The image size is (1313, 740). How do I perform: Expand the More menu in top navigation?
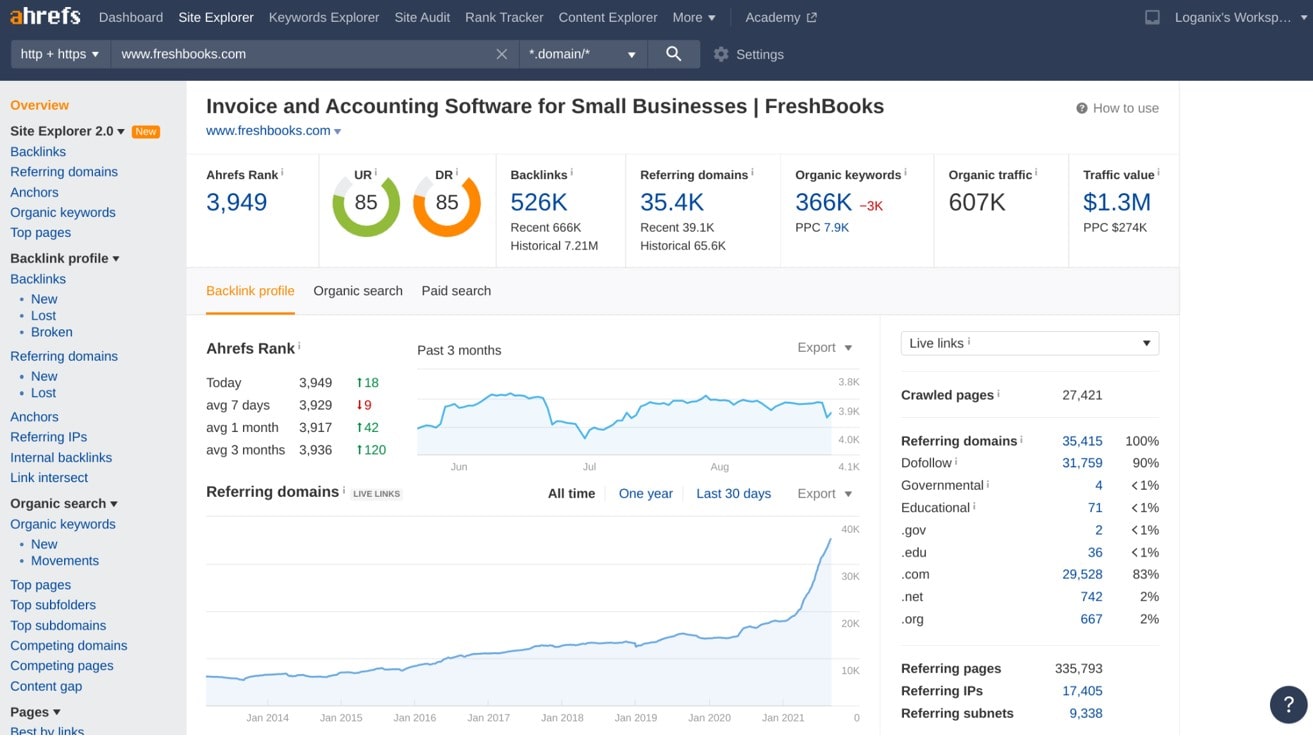(x=694, y=17)
